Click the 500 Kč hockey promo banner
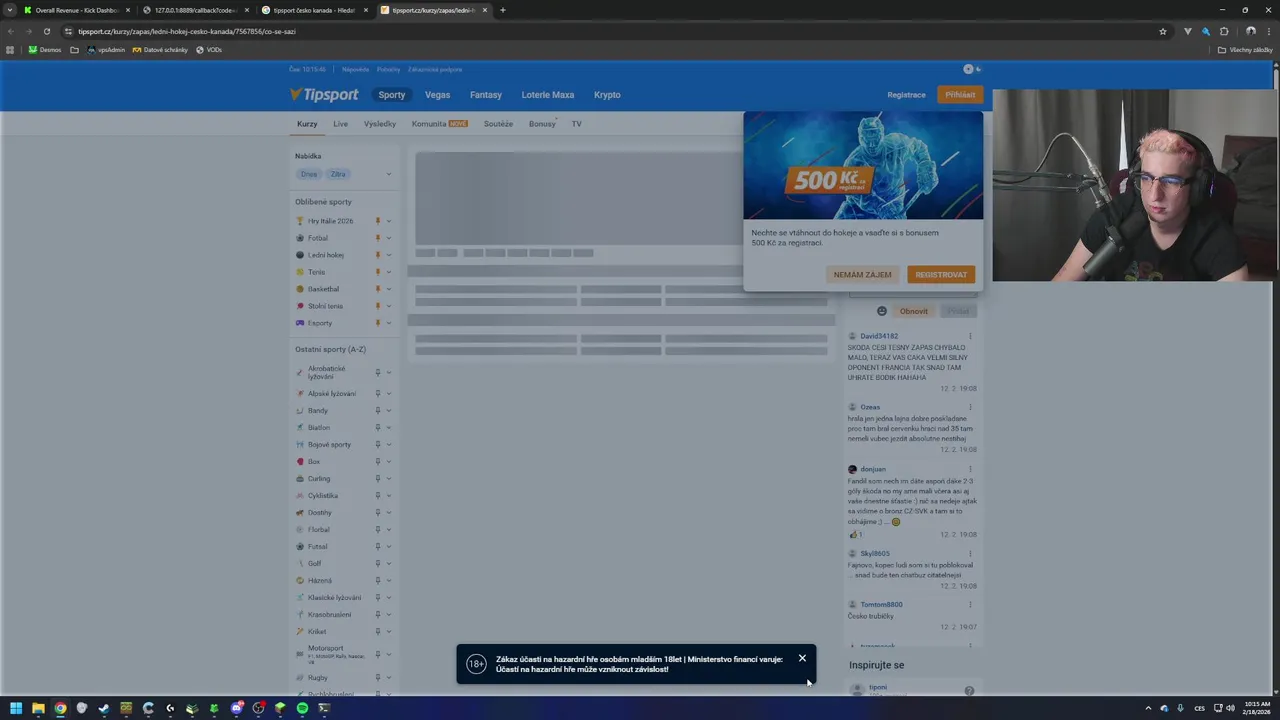 point(863,165)
